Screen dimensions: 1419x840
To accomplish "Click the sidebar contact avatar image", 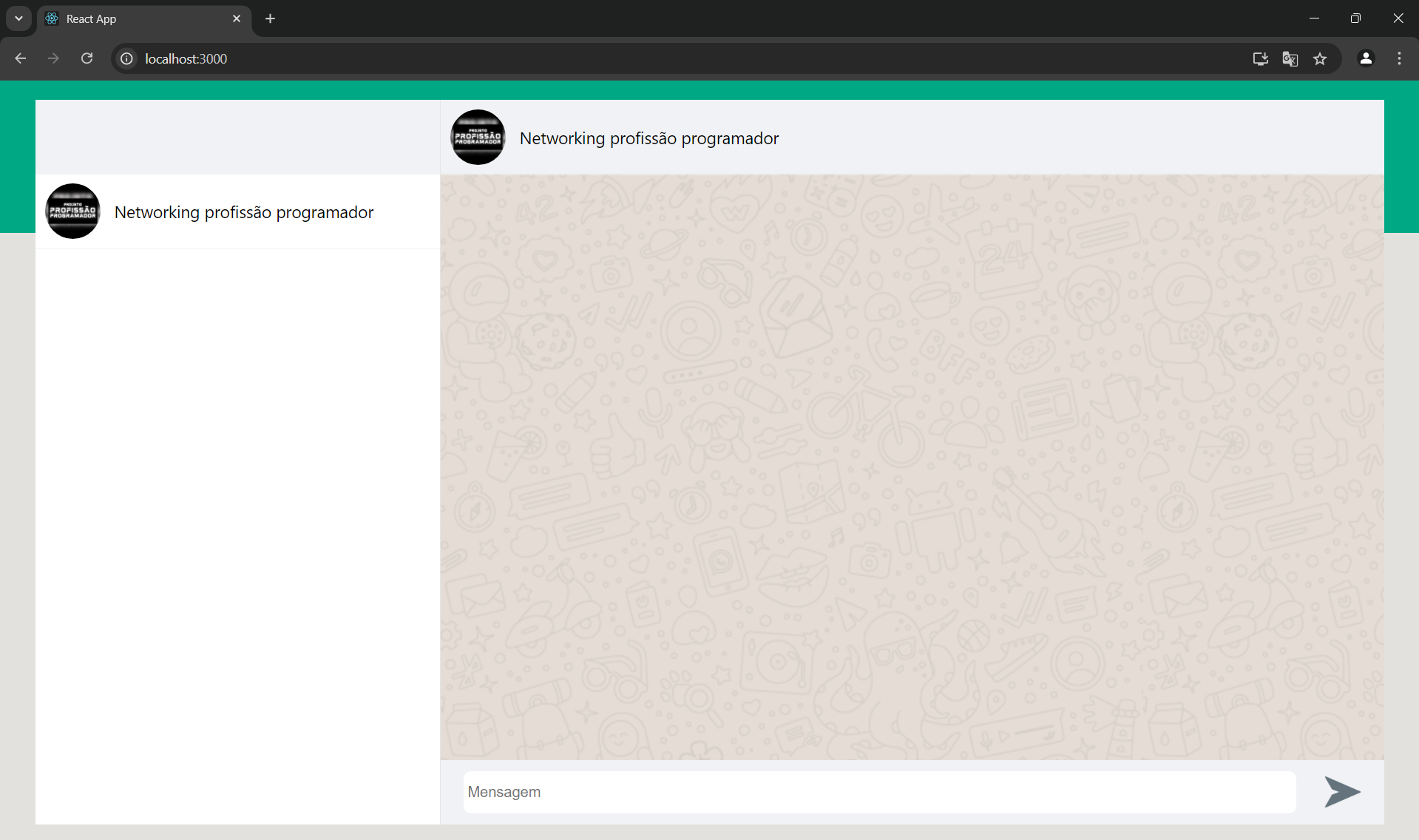I will coord(72,211).
